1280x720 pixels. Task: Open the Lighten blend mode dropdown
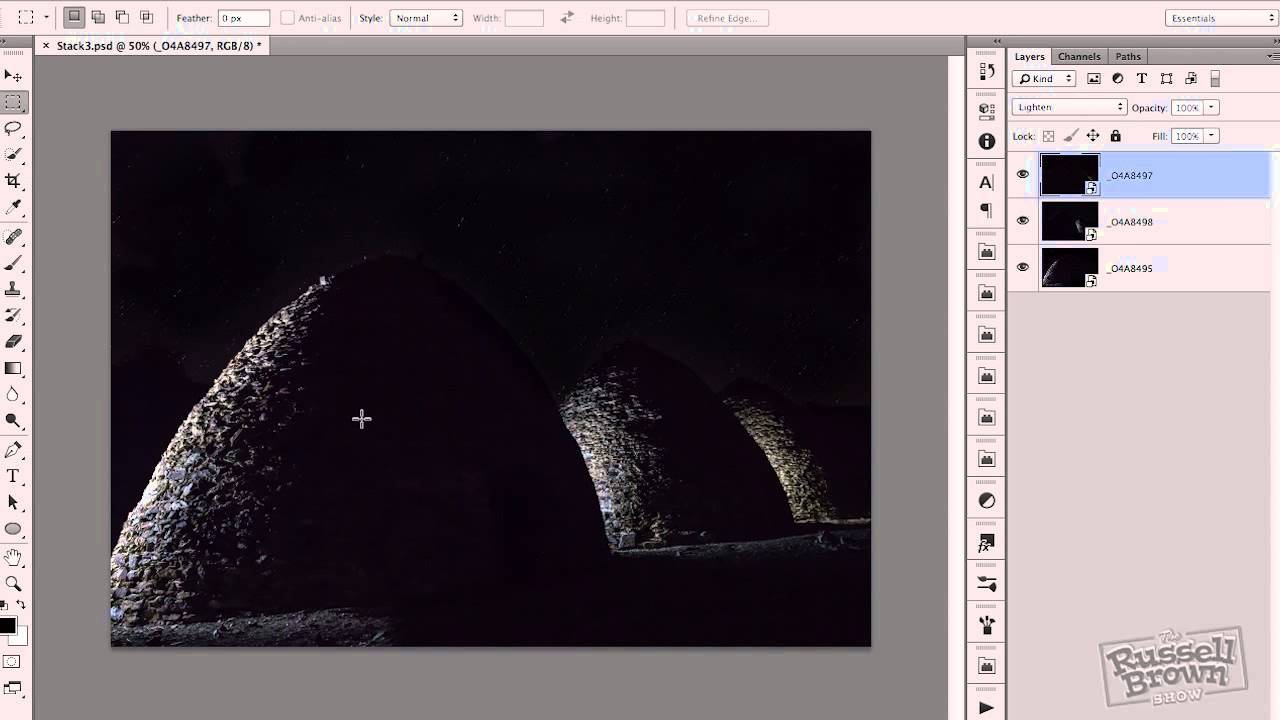click(x=1068, y=107)
